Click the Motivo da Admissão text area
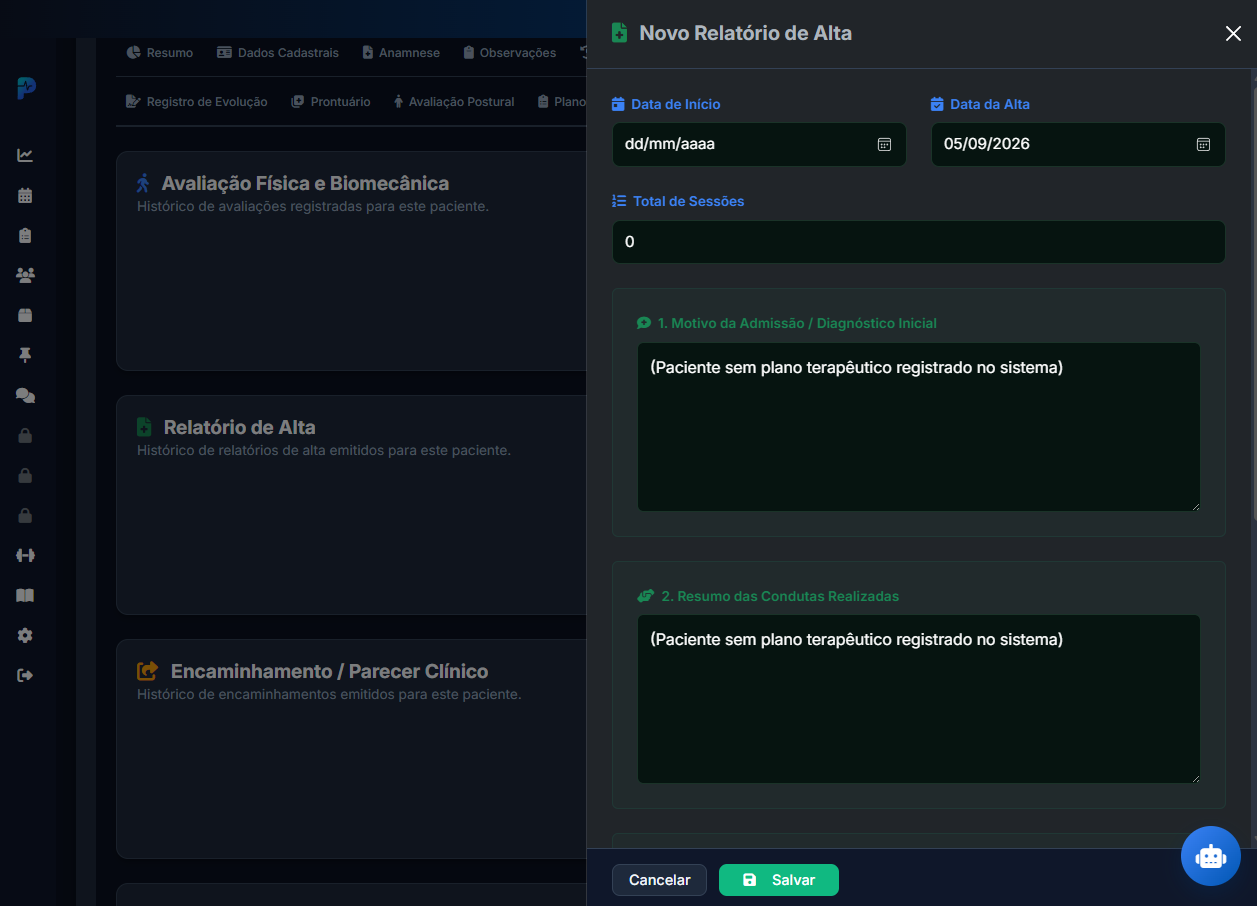1257x906 pixels. (918, 427)
